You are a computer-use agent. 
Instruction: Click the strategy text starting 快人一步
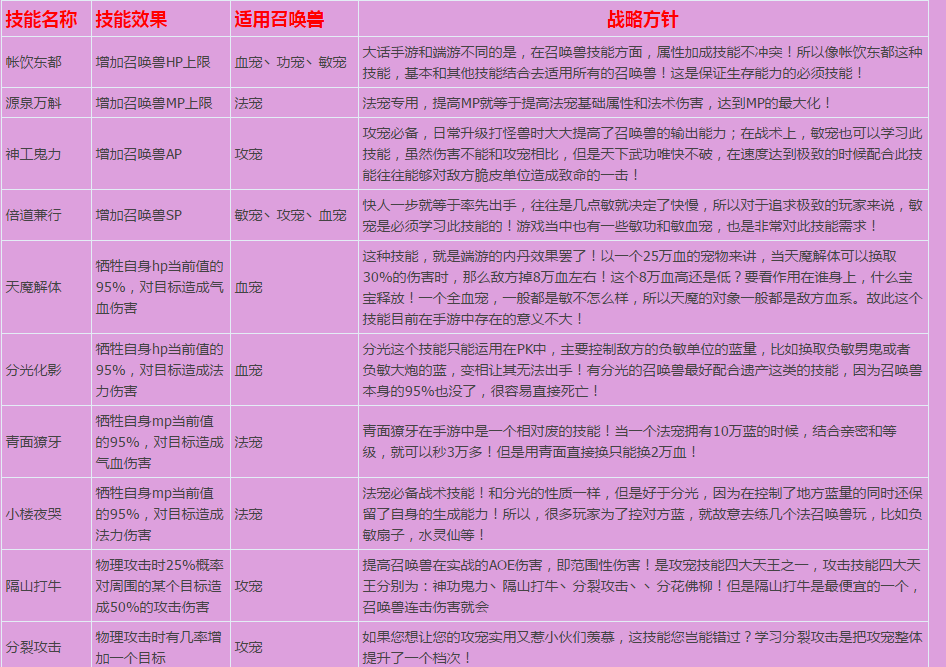point(643,215)
